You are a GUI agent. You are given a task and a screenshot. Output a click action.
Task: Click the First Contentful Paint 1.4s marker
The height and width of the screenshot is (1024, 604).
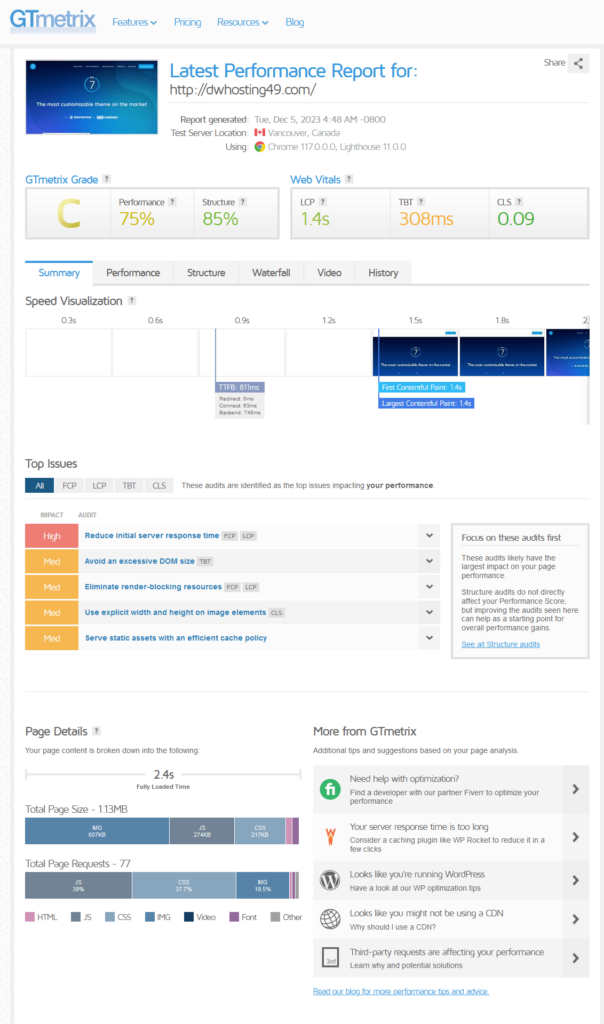422,387
